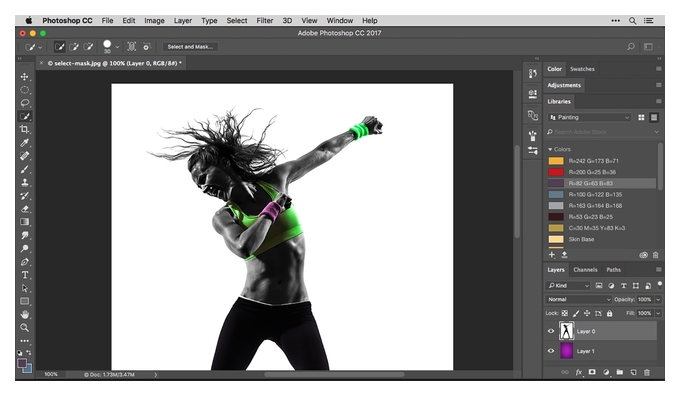Hide Layer 0 with its eye icon
The image size is (680, 396).
pyautogui.click(x=551, y=331)
